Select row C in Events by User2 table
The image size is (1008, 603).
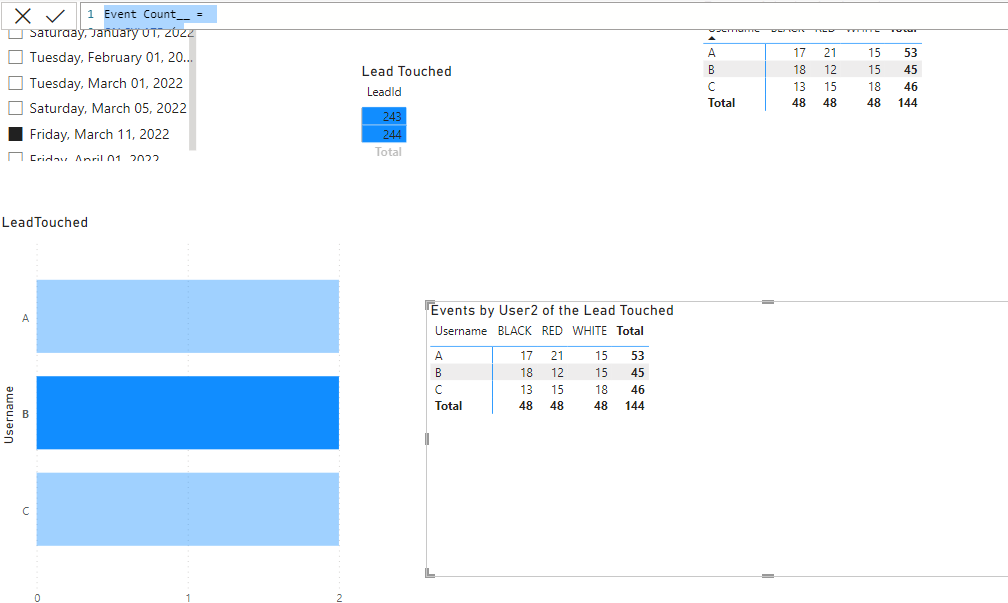(539, 390)
